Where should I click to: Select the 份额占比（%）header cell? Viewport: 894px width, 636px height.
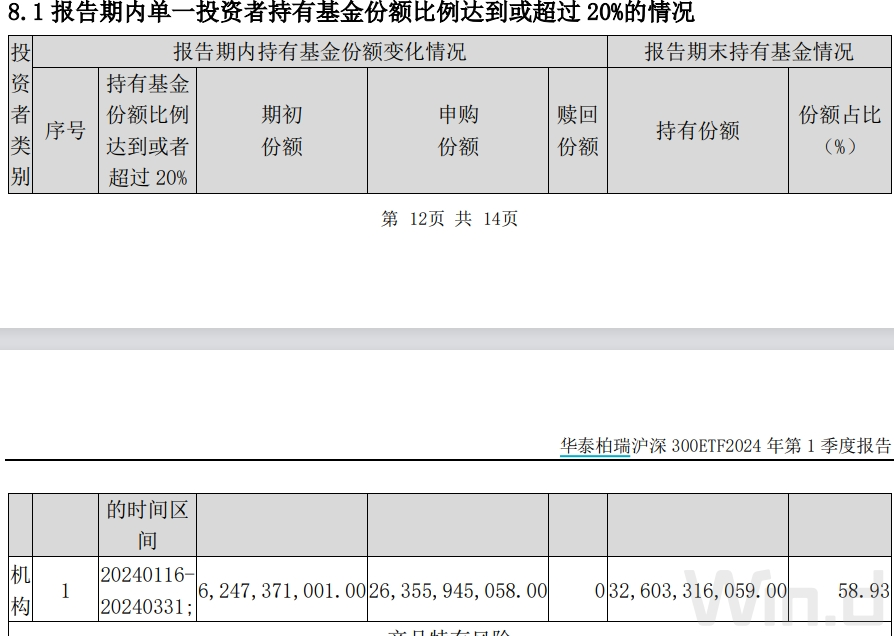[841, 131]
